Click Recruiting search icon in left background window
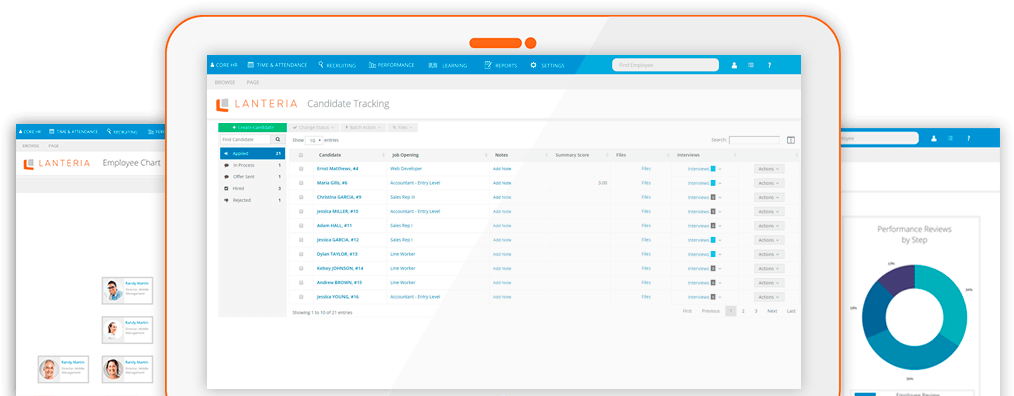The width and height of the screenshot is (1014, 396). (109, 131)
